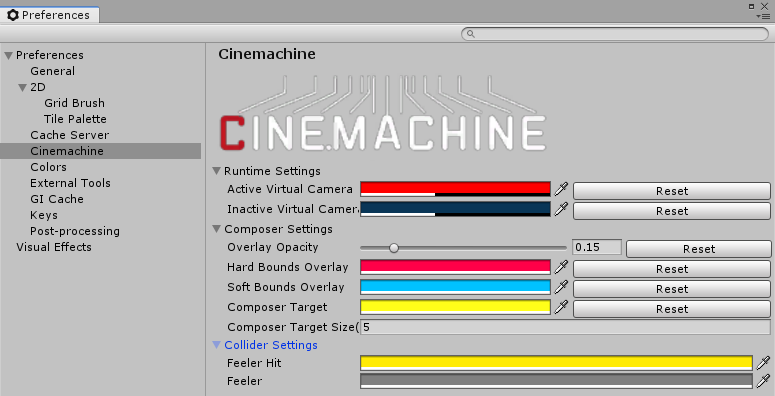The height and width of the screenshot is (396, 775).
Task: Open the Feeler gray color swatch
Action: coord(557,381)
